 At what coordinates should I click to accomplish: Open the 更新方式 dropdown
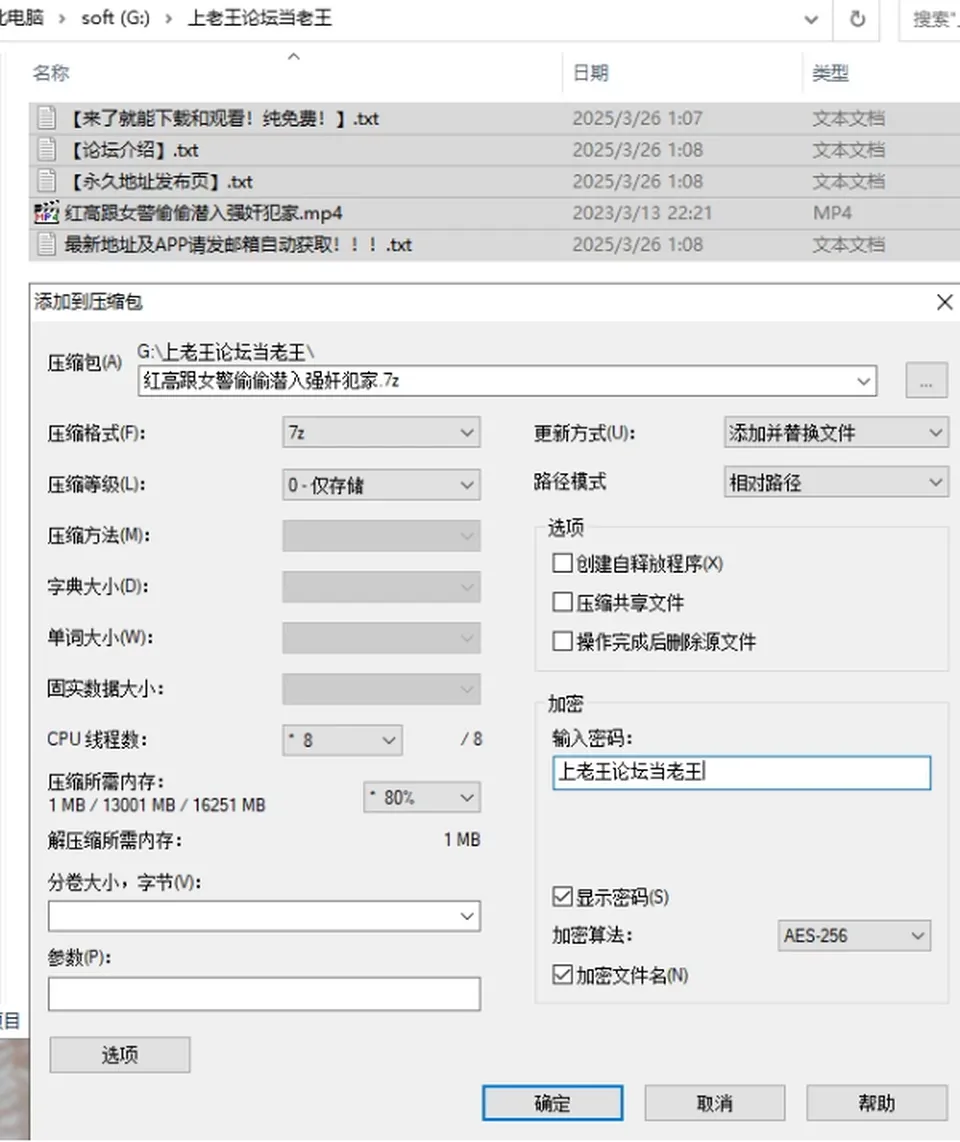pyautogui.click(x=836, y=433)
